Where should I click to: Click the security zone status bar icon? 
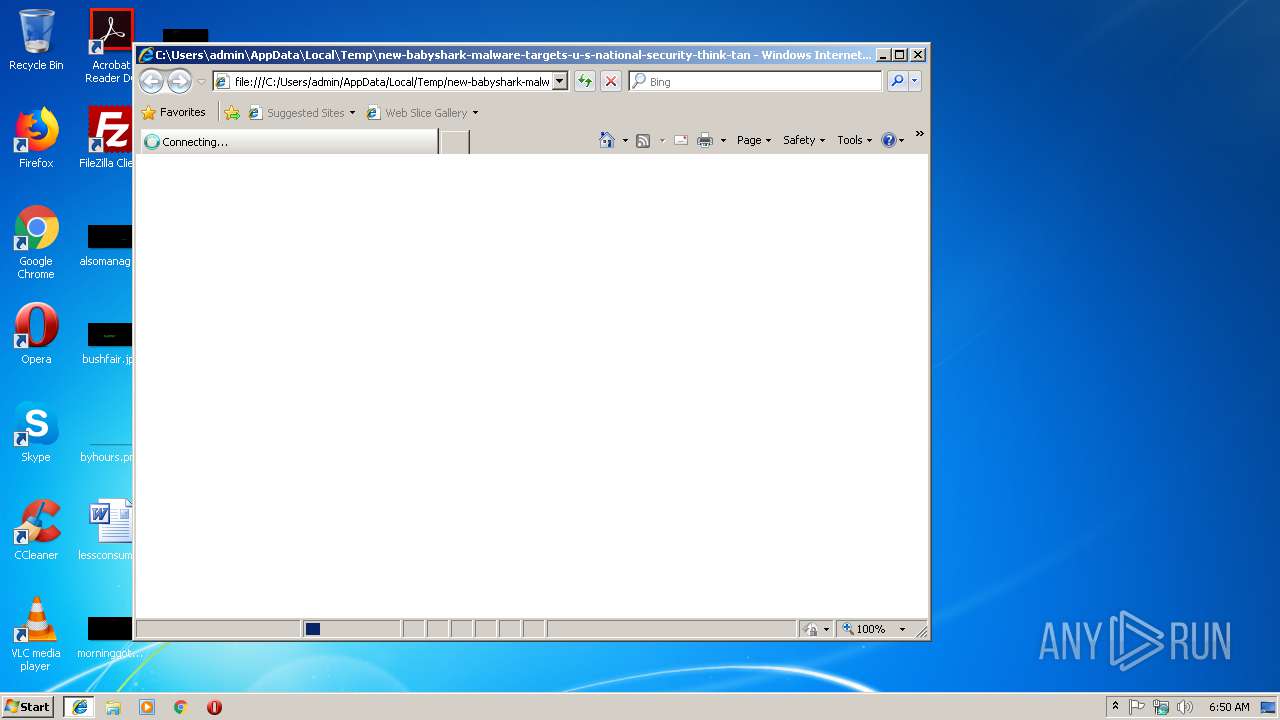tap(811, 629)
